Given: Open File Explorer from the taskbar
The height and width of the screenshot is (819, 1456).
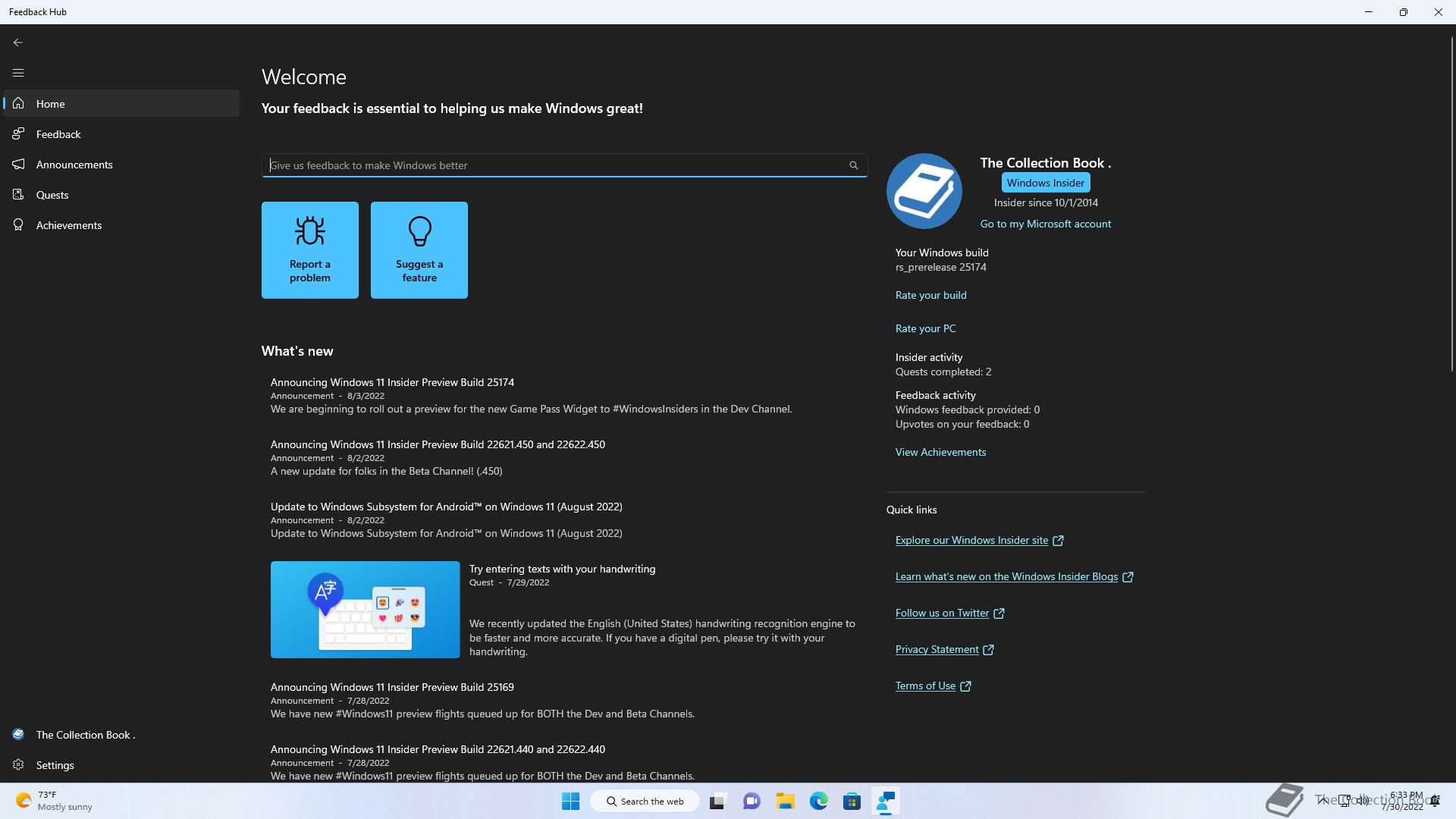Looking at the screenshot, I should 785,801.
